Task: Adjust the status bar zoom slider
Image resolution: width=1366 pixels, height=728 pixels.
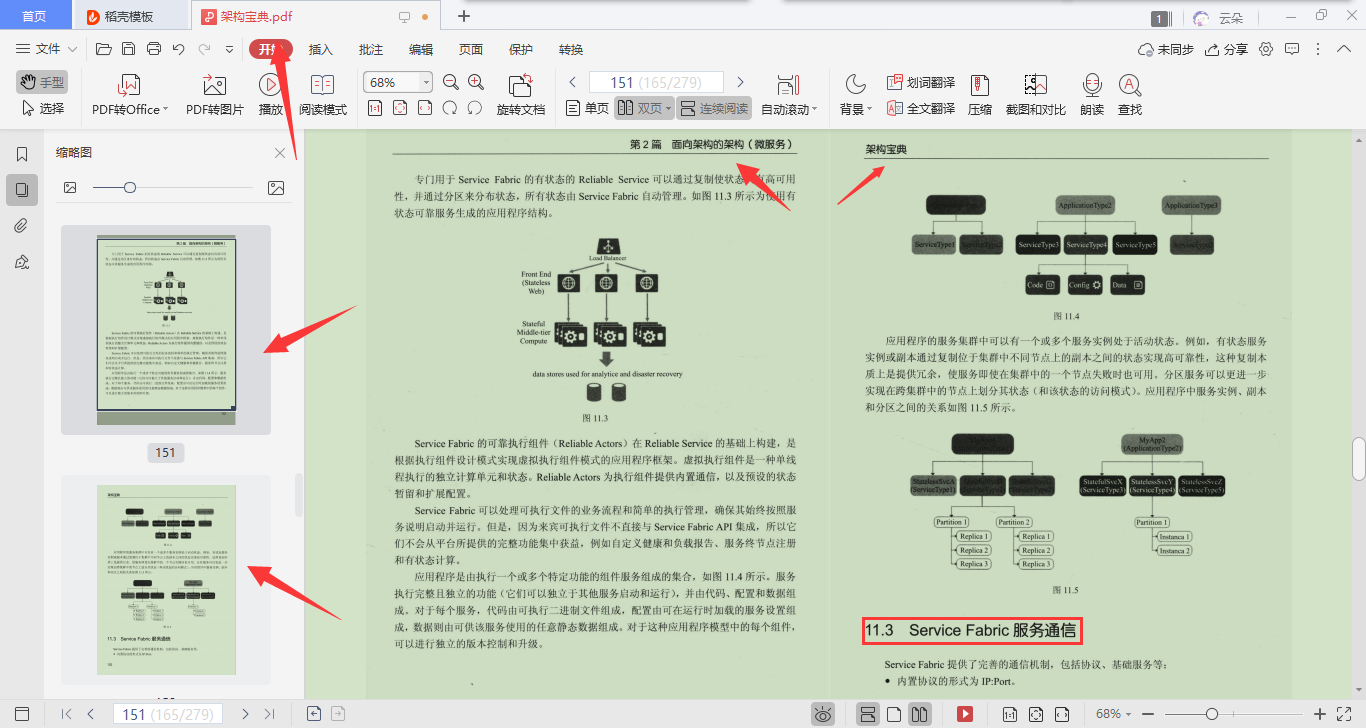Action: [x=1212, y=714]
